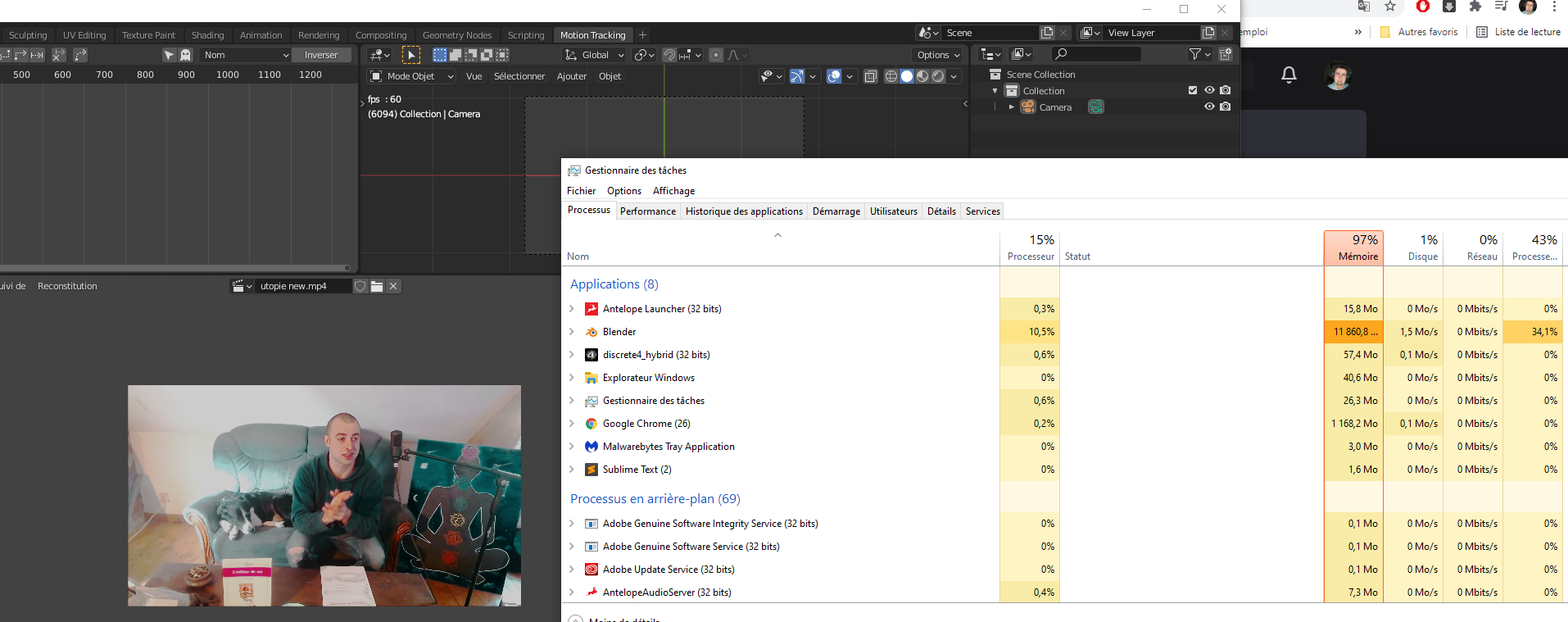
Task: Open the Options dropdown in viewport
Action: tap(938, 55)
